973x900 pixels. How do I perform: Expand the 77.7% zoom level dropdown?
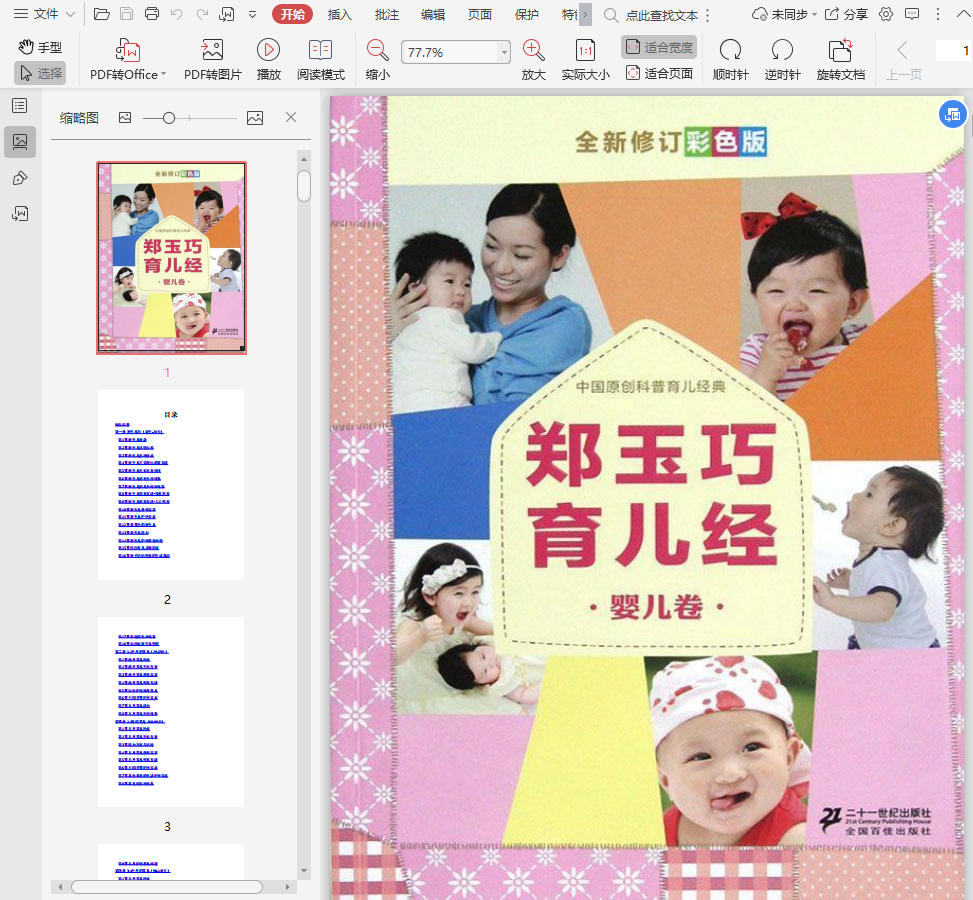pyautogui.click(x=504, y=52)
